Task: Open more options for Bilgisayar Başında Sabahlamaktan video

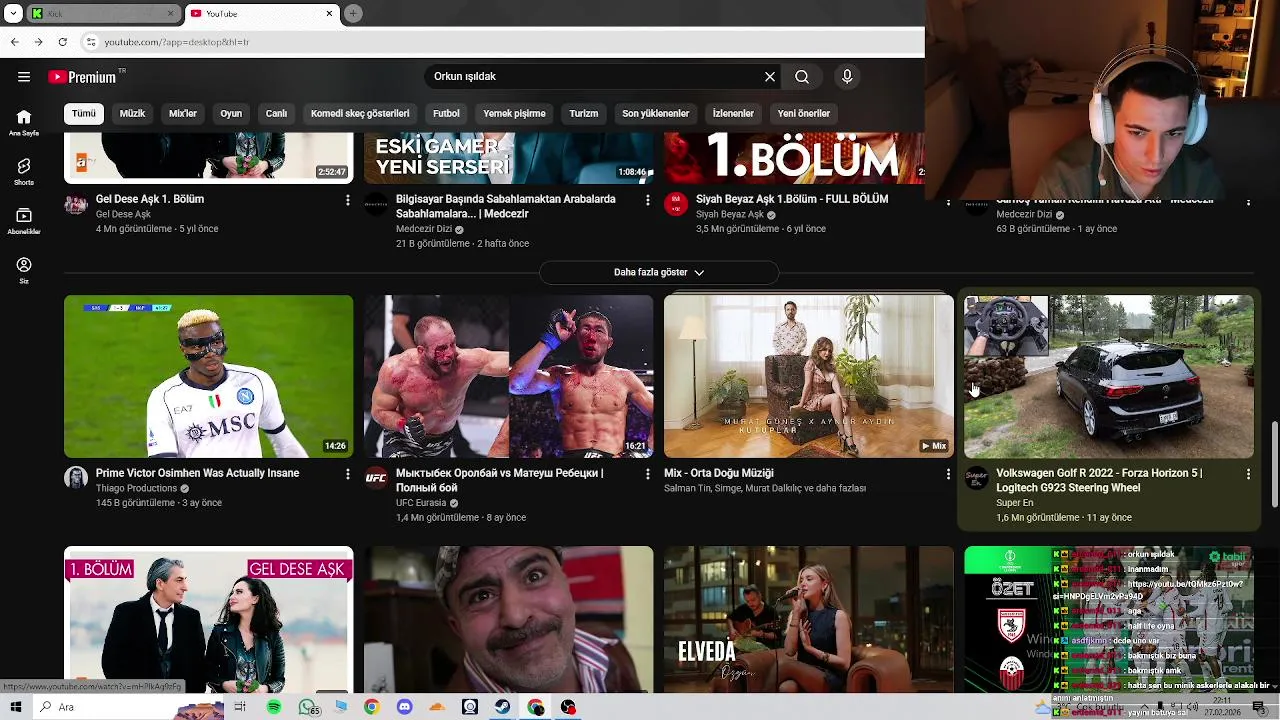Action: (x=647, y=200)
